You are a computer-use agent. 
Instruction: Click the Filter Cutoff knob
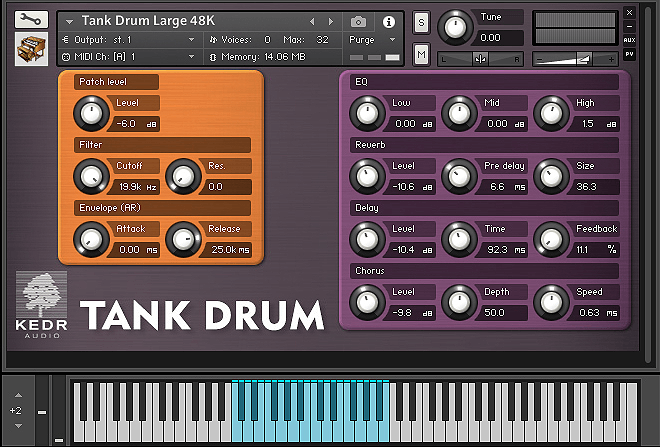[91, 176]
